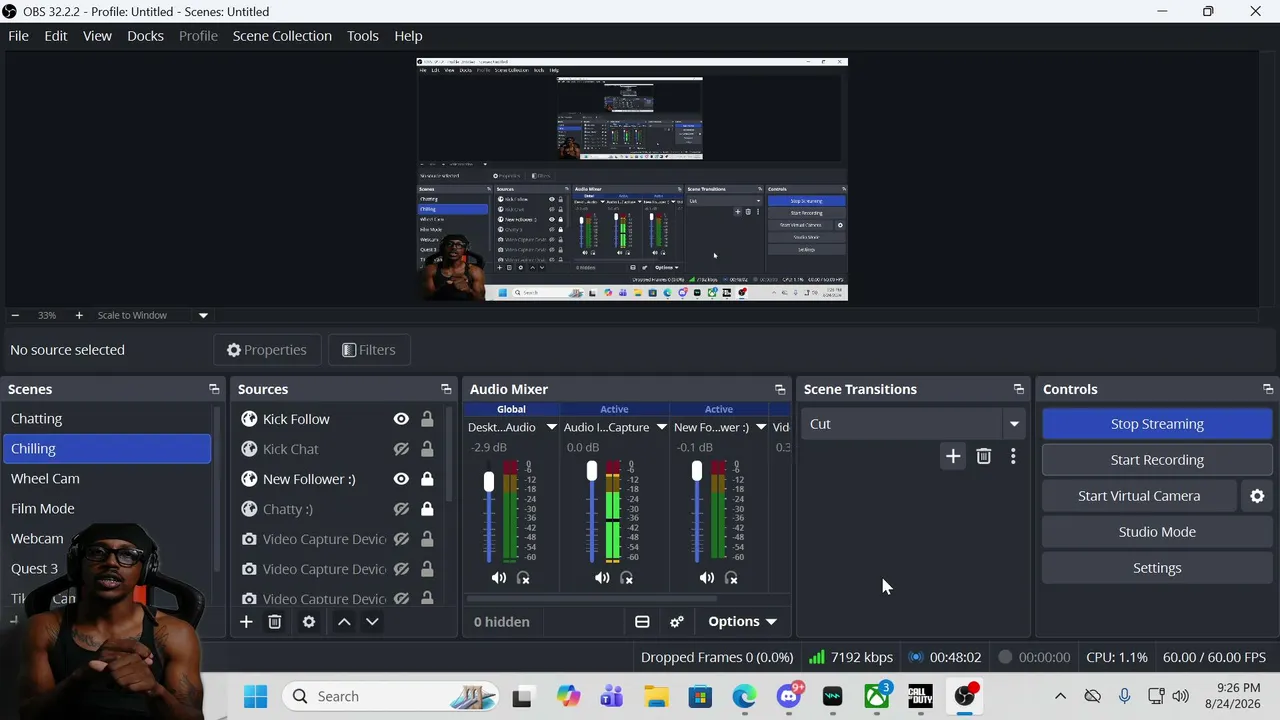The height and width of the screenshot is (720, 1280).
Task: Hide the Kick Follow source
Action: [x=401, y=419]
